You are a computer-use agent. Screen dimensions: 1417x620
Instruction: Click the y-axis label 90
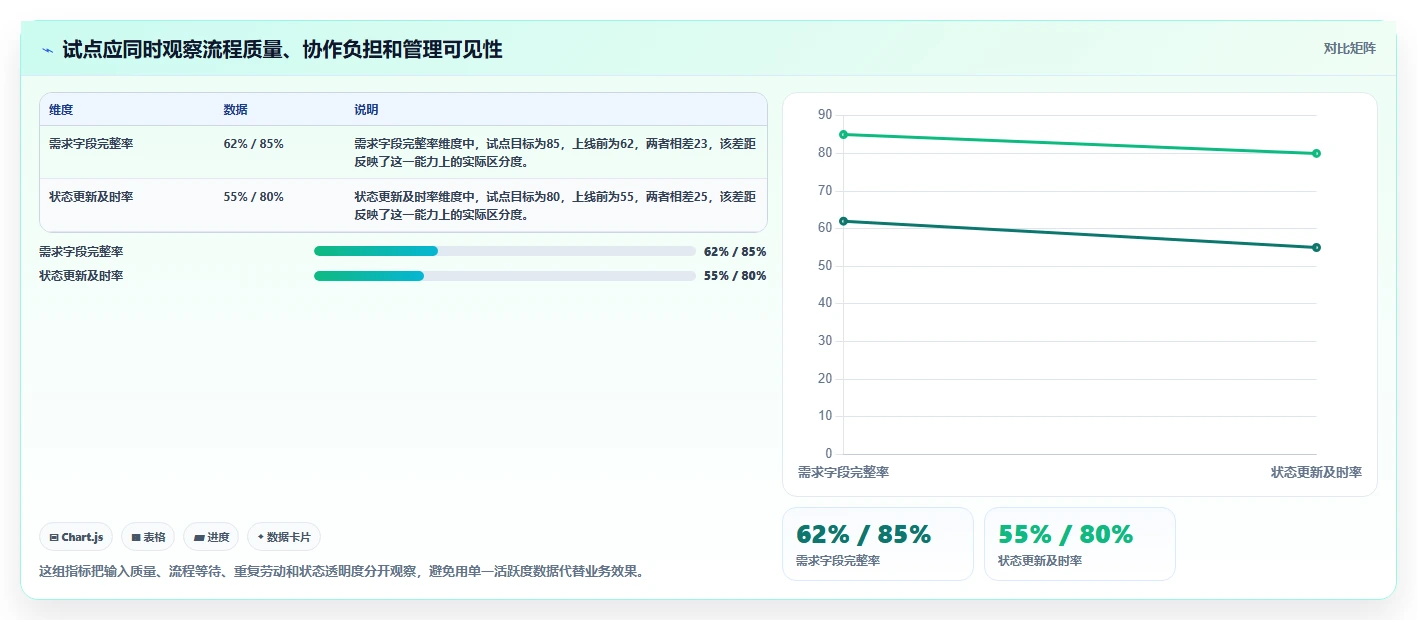(825, 115)
